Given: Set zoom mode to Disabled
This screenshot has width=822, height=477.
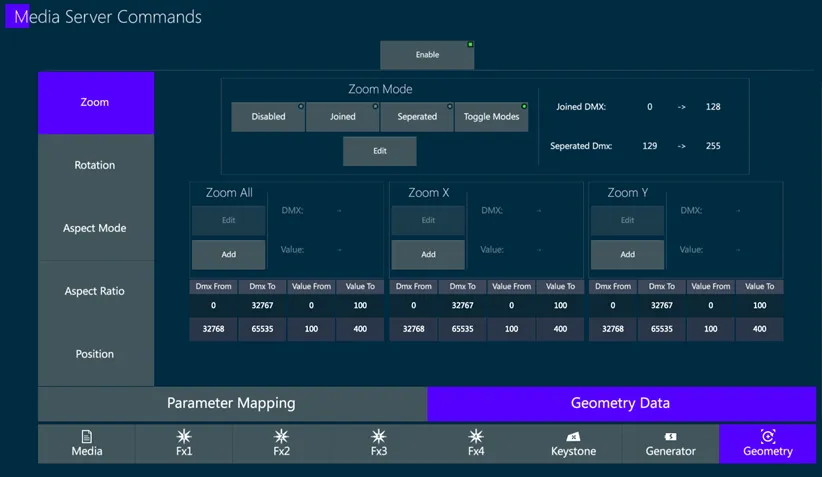Looking at the screenshot, I should 268,117.
